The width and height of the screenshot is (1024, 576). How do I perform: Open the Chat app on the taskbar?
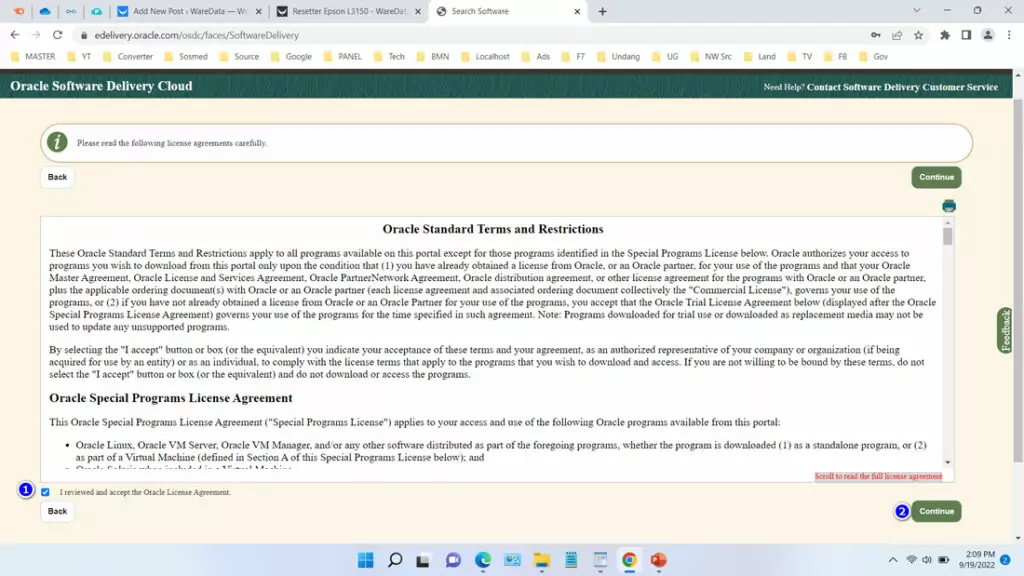click(x=453, y=560)
